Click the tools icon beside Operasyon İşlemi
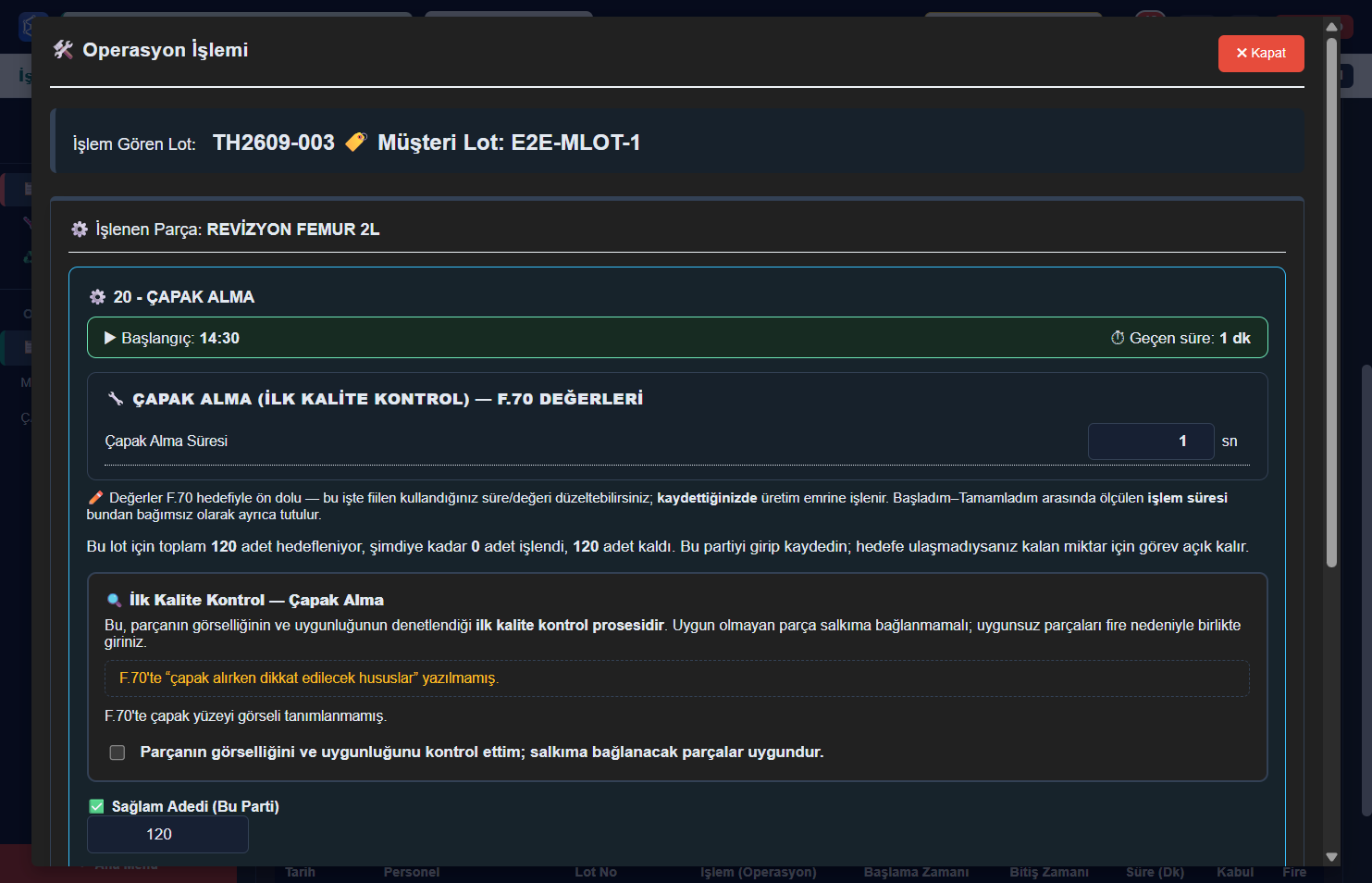The image size is (1372, 883). pyautogui.click(x=63, y=50)
